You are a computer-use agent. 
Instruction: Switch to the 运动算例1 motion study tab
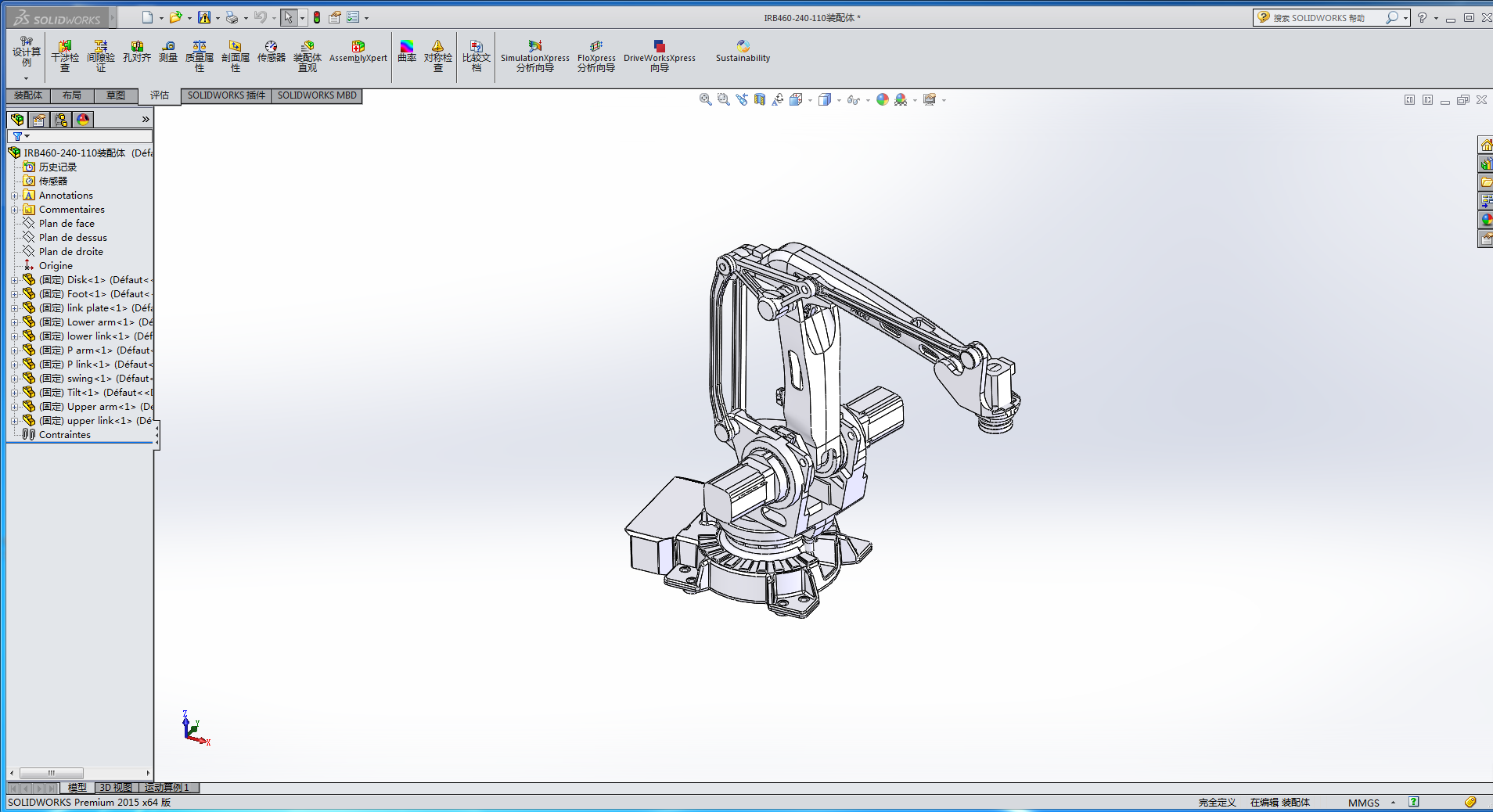pos(165,788)
